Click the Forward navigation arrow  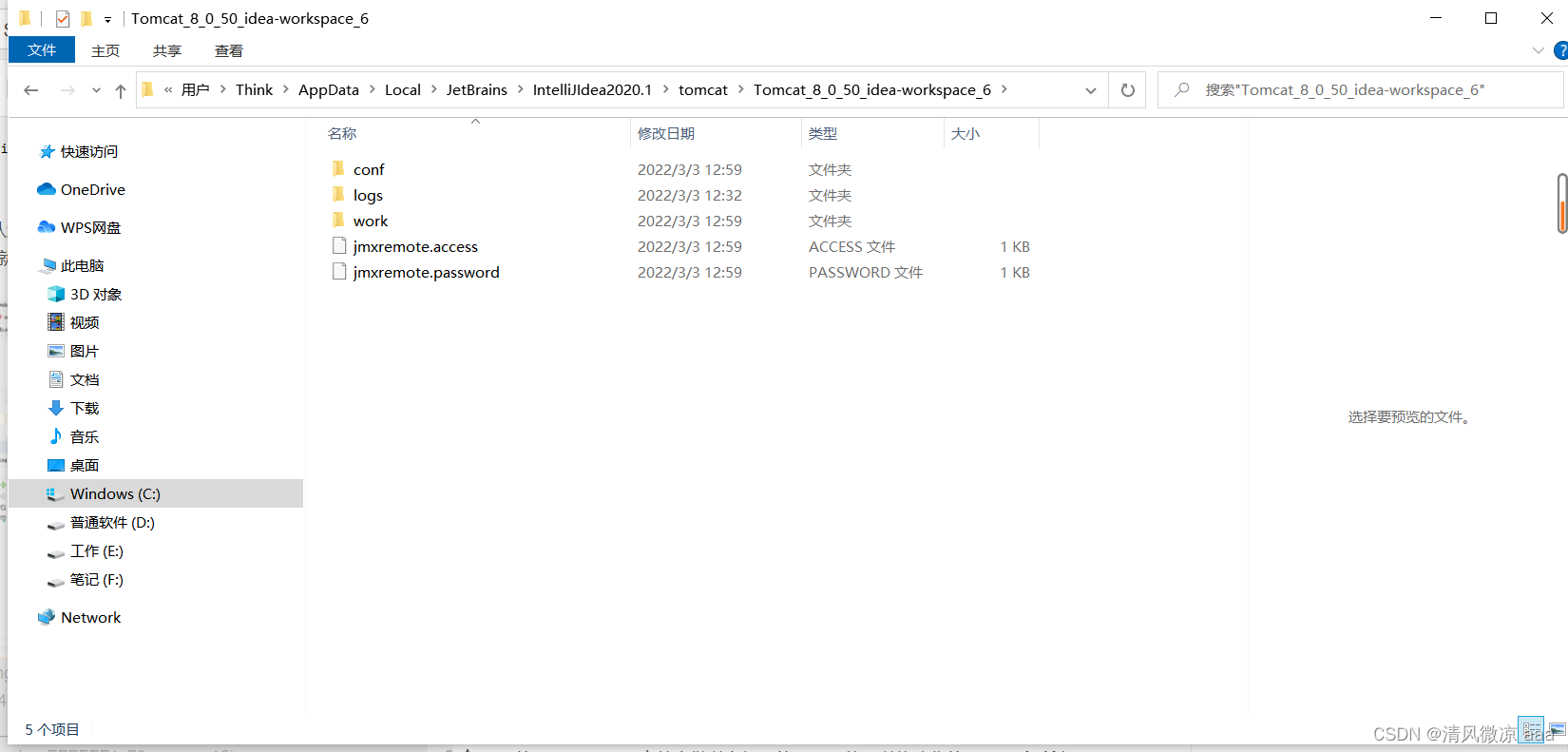67,90
